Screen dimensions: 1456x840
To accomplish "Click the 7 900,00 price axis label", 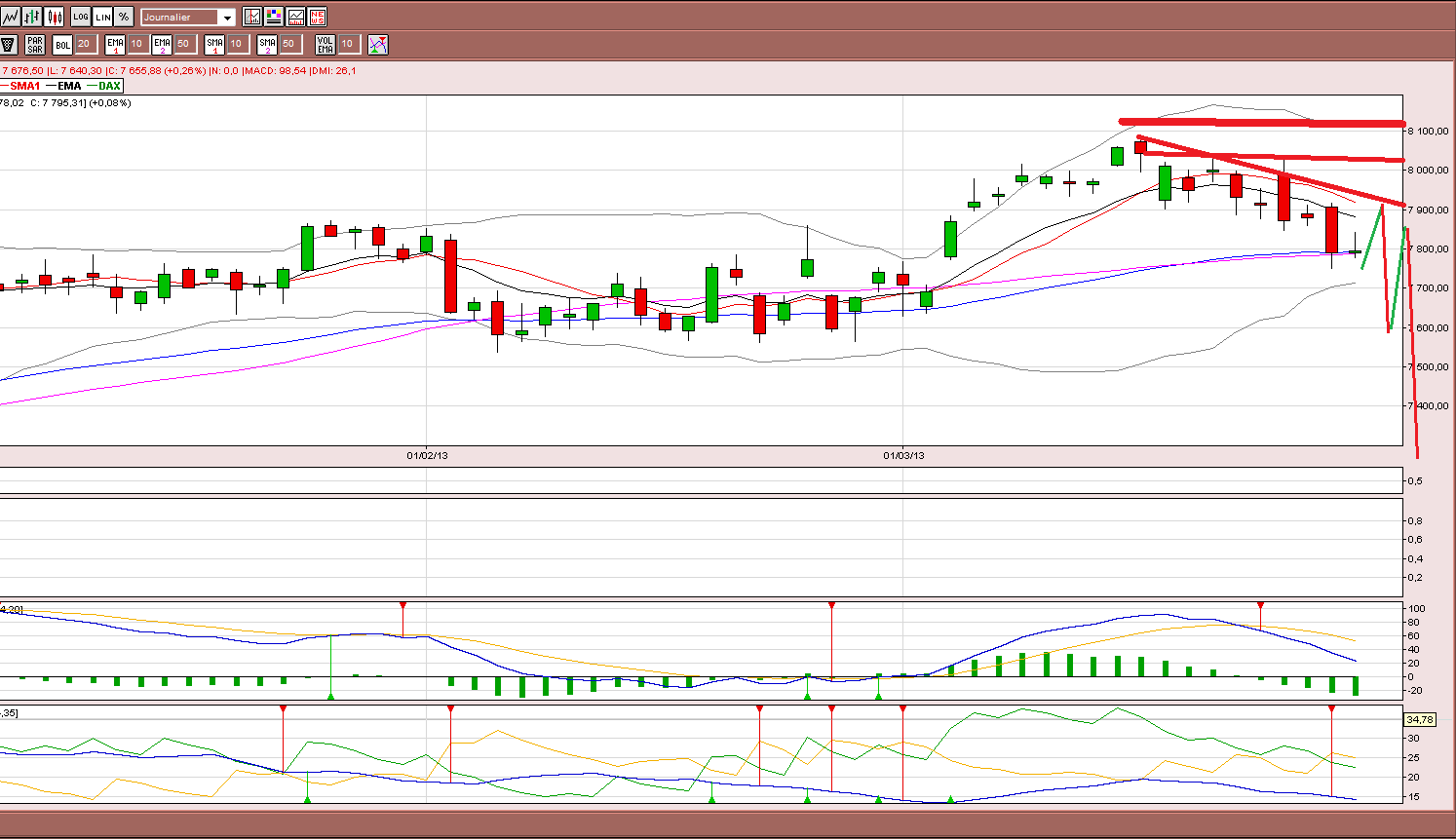I will click(1428, 210).
